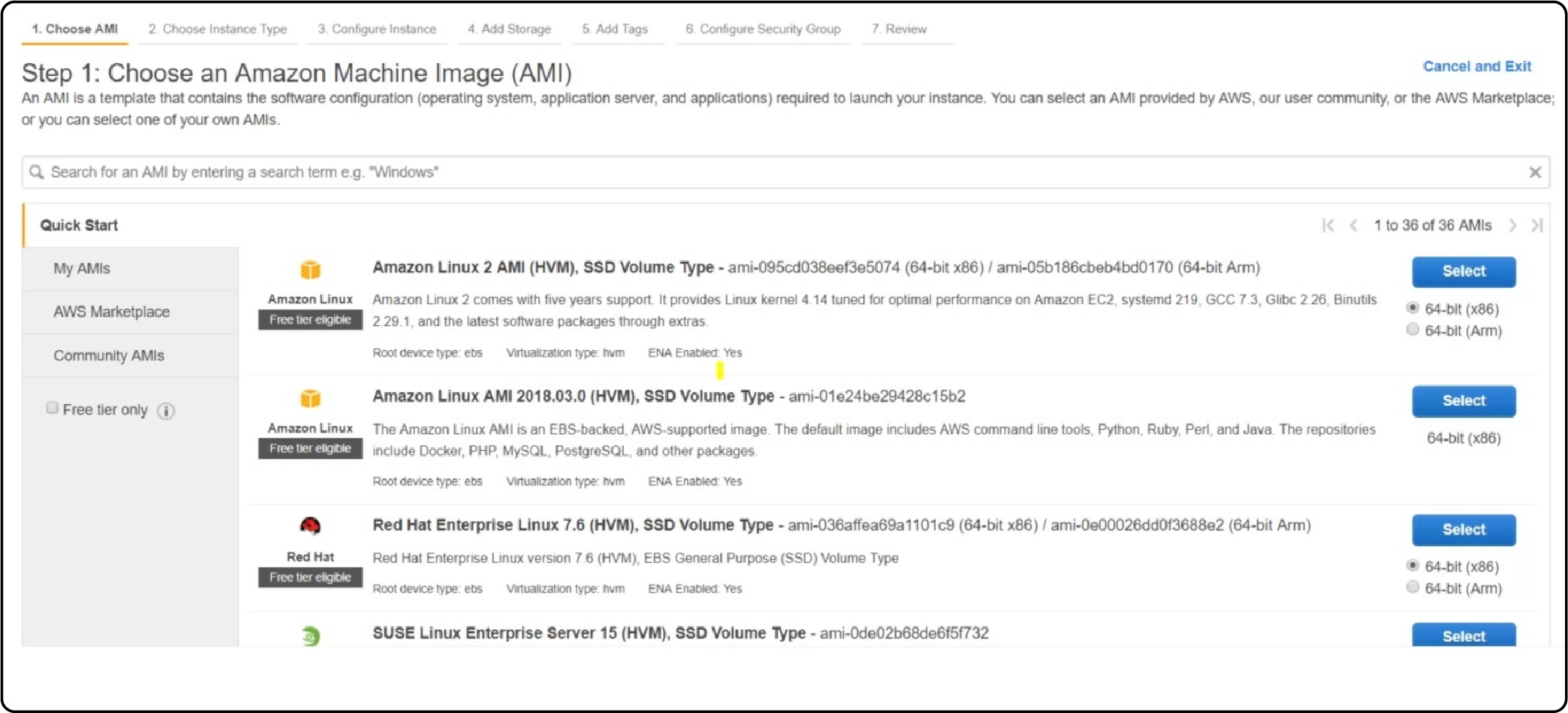Click the search magnifier icon
This screenshot has height=713, width=1568.
pyautogui.click(x=36, y=172)
